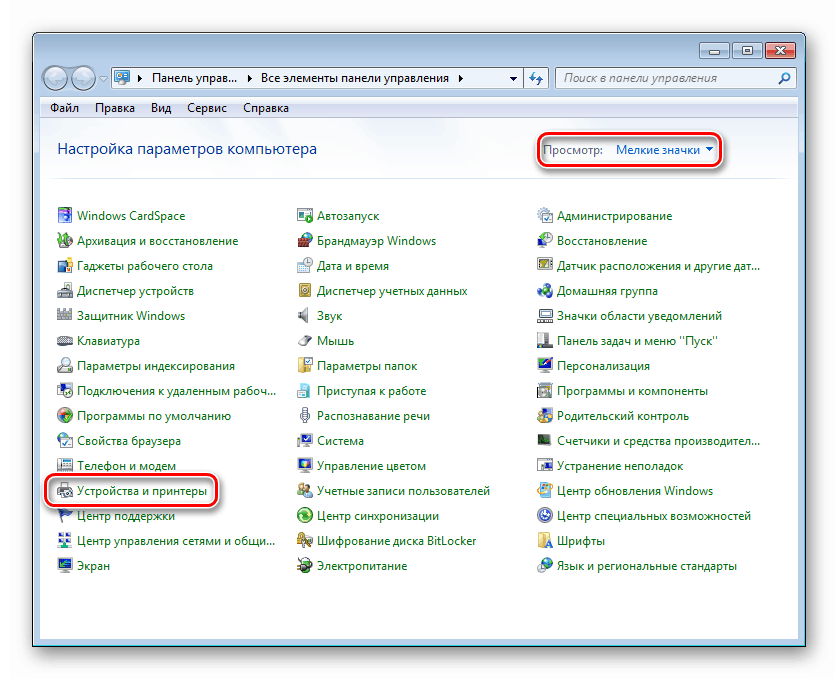The image size is (838, 679).
Task: Refresh the Control Panel view
Action: pyautogui.click(x=536, y=77)
